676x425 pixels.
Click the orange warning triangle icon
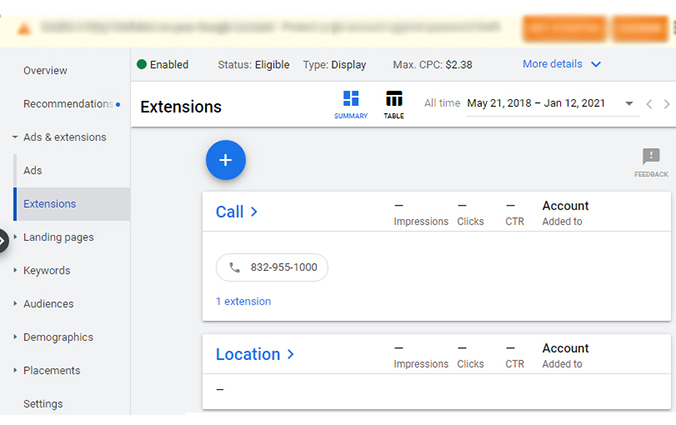[x=24, y=29]
